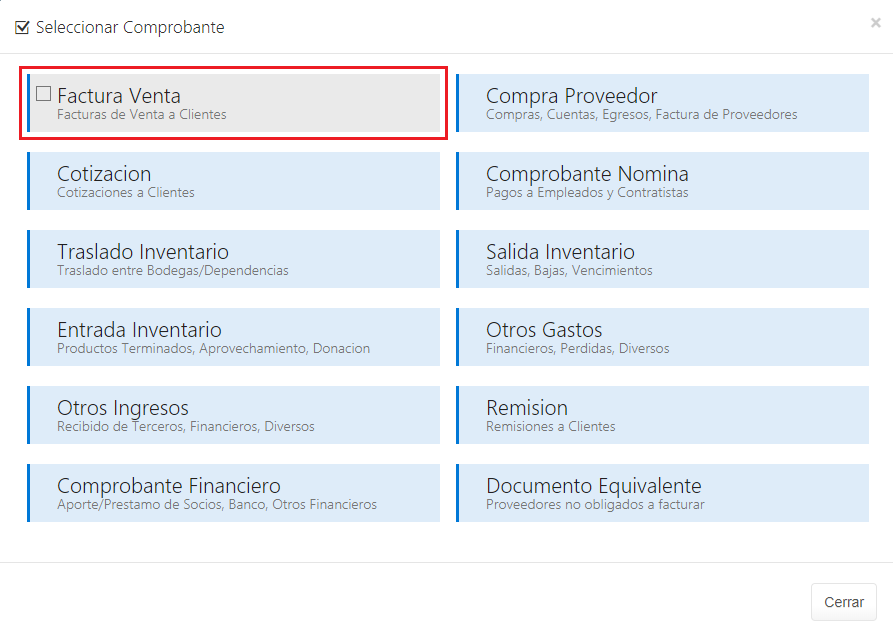
Task: Select the Remision option
Action: 662,415
